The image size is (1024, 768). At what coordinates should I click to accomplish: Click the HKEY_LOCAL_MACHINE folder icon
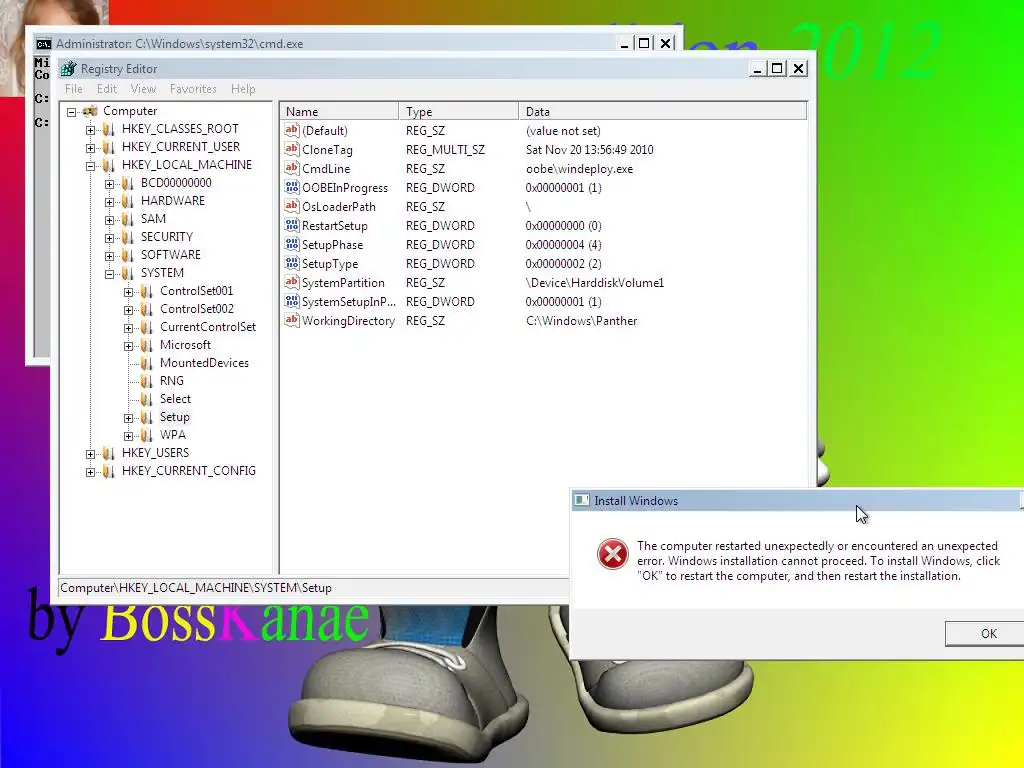[109, 165]
